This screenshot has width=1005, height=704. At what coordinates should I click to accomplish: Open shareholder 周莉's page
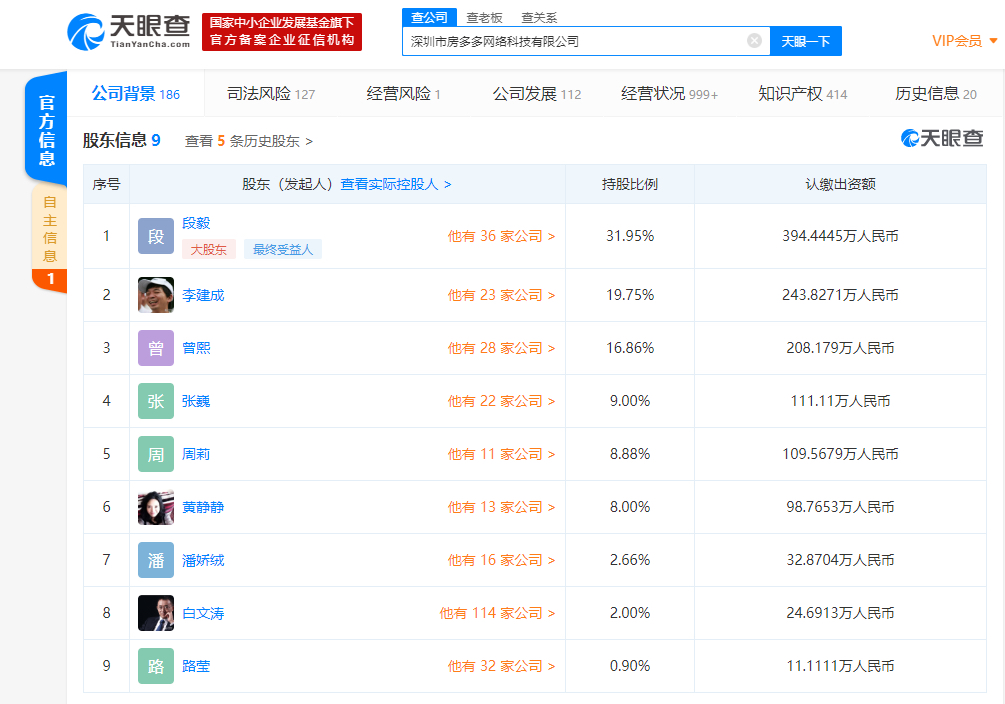click(196, 455)
